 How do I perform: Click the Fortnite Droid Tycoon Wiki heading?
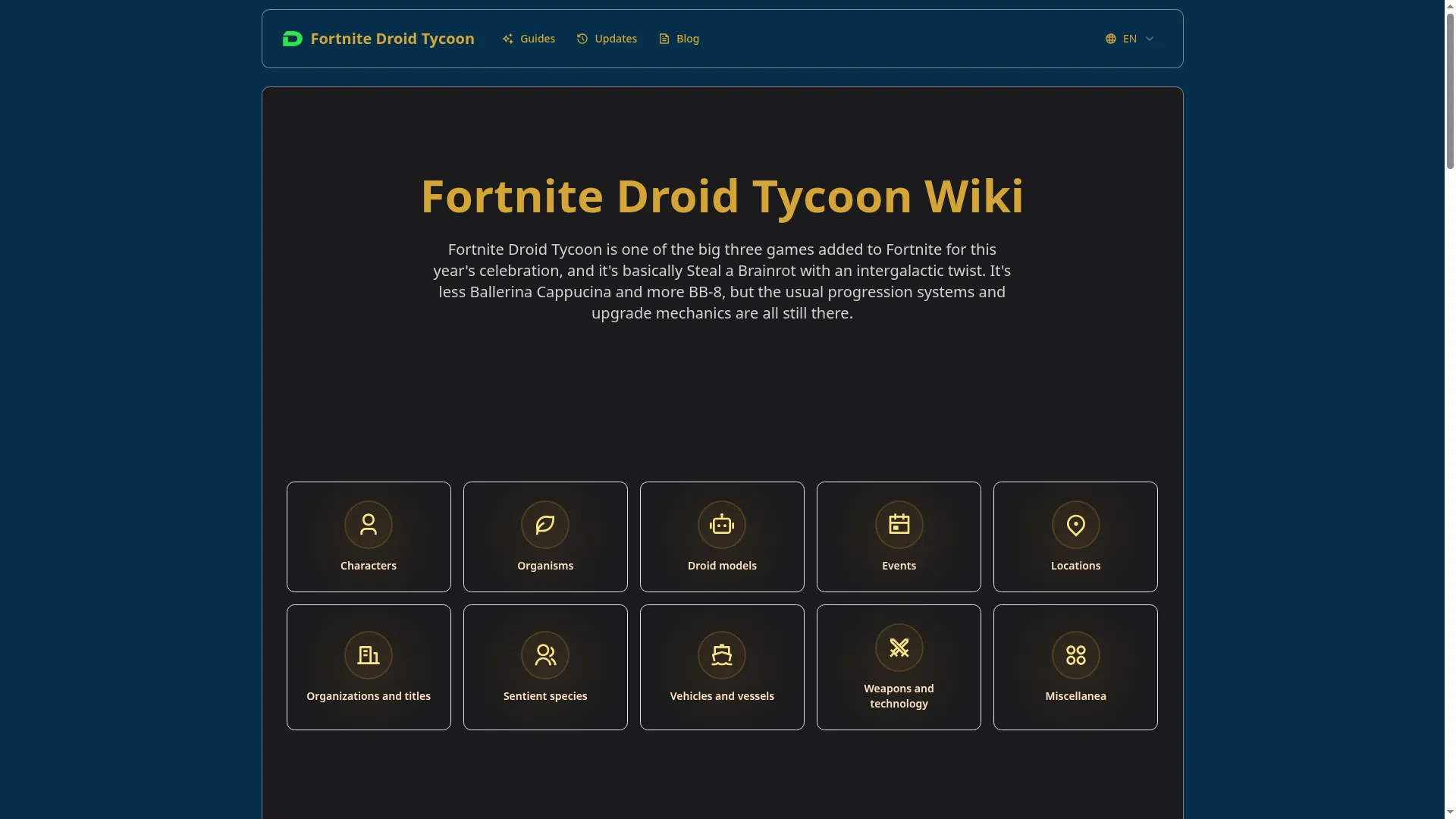pos(722,196)
